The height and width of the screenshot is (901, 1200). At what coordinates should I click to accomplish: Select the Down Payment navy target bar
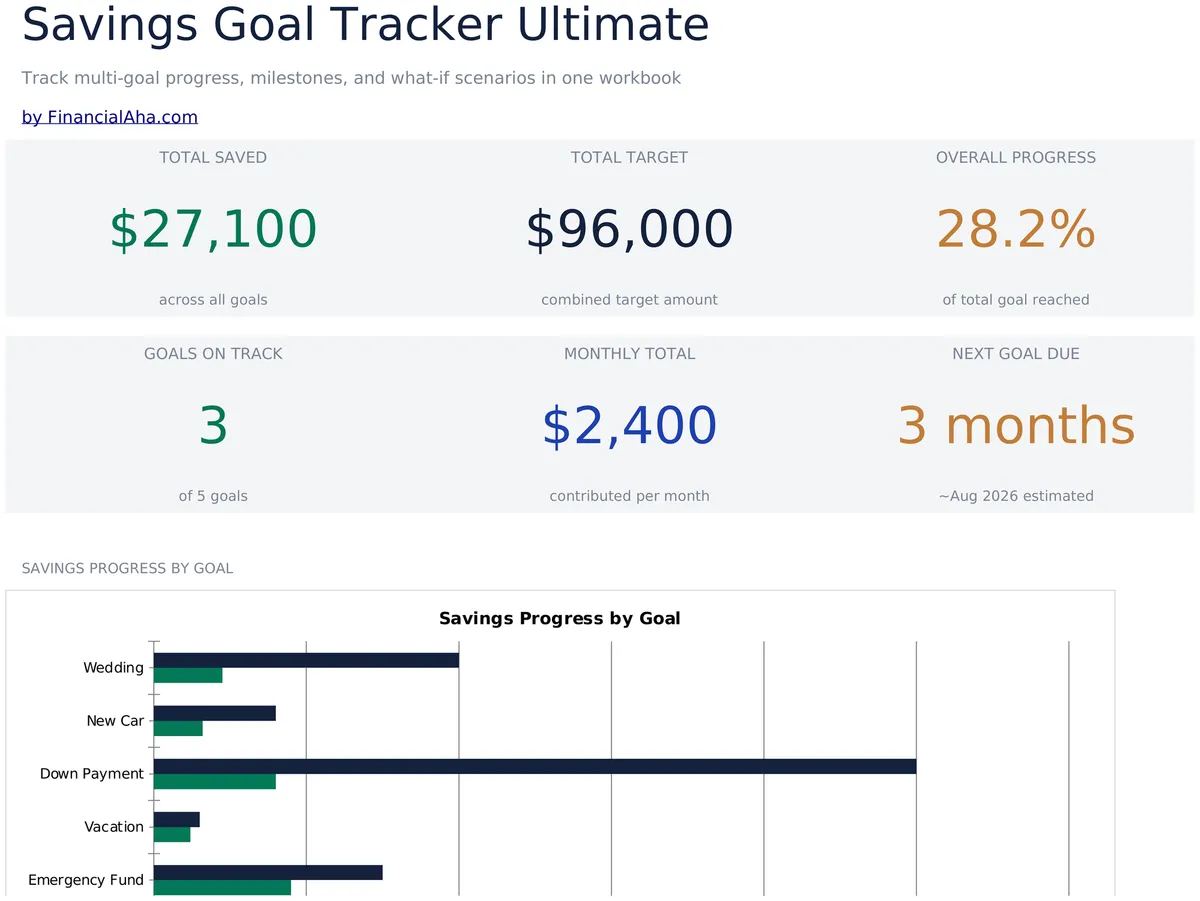pyautogui.click(x=535, y=766)
